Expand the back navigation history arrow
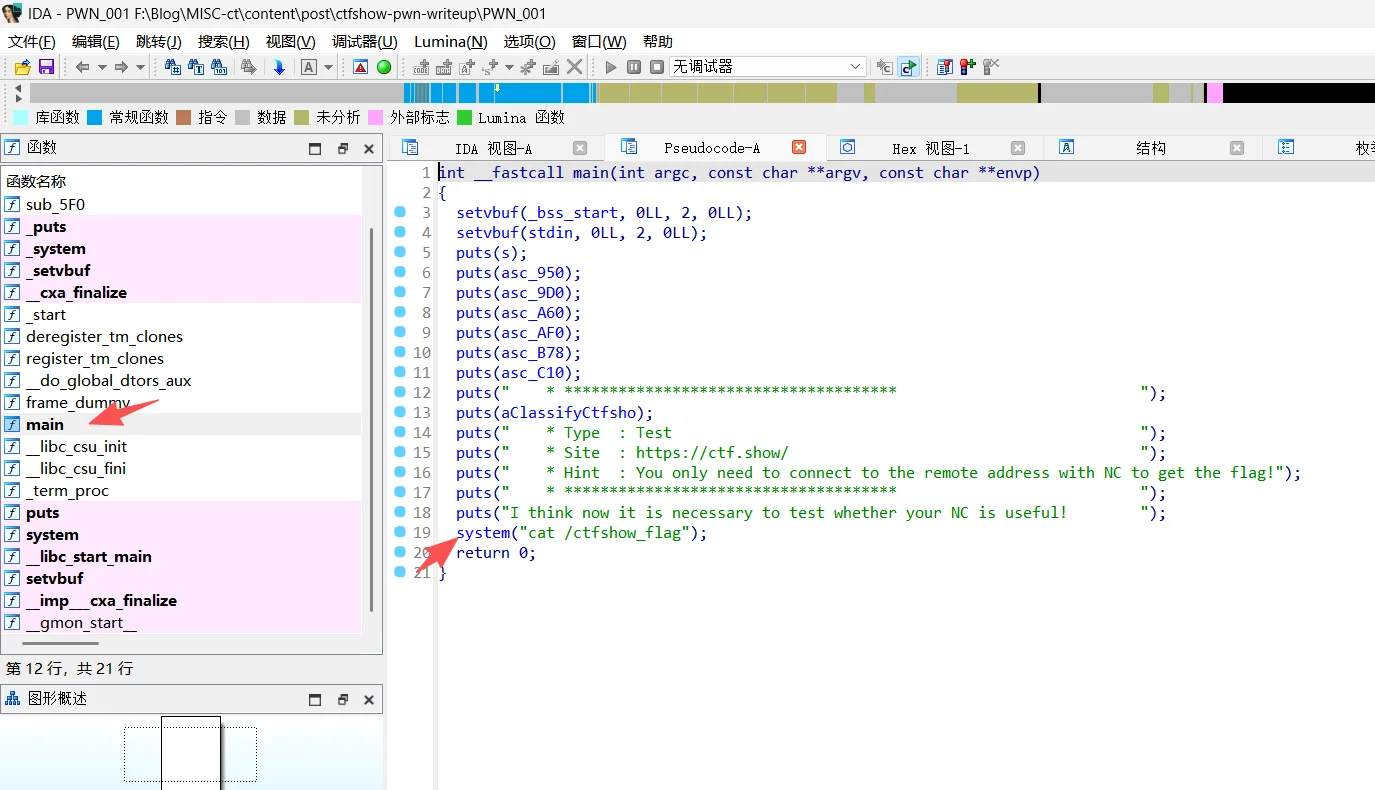 [x=102, y=67]
